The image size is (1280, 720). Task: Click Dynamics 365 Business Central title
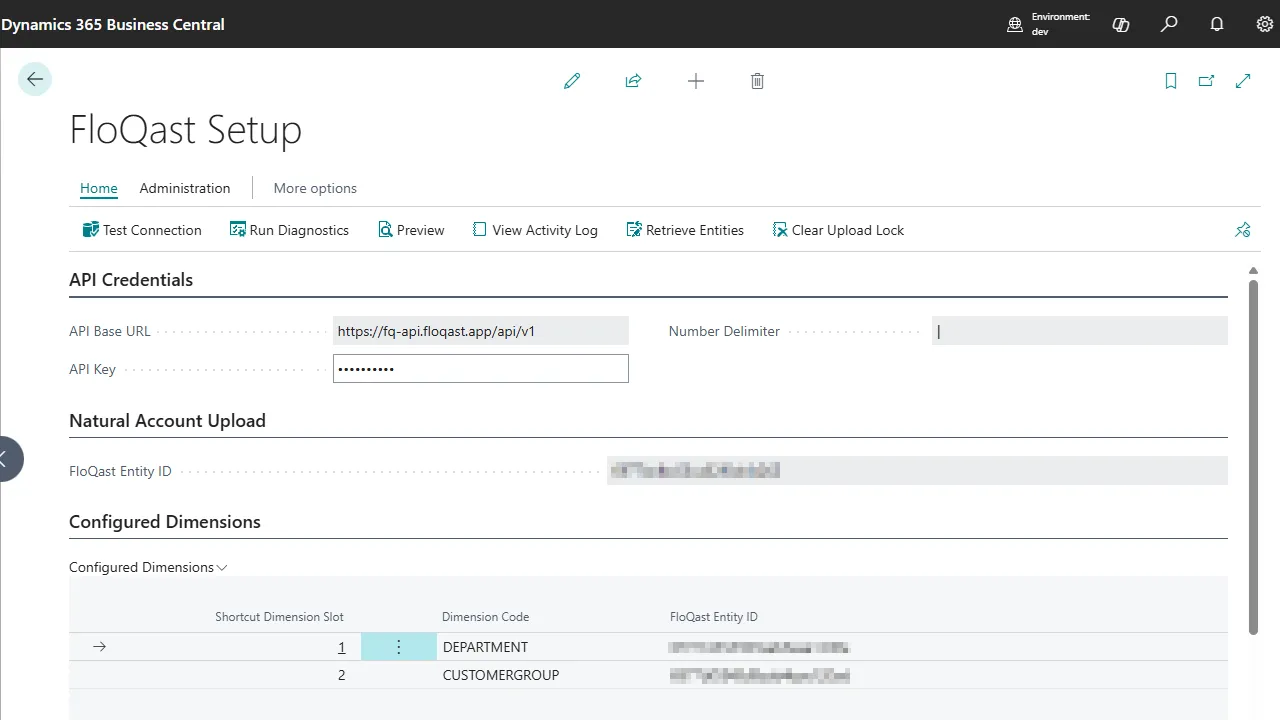[113, 24]
